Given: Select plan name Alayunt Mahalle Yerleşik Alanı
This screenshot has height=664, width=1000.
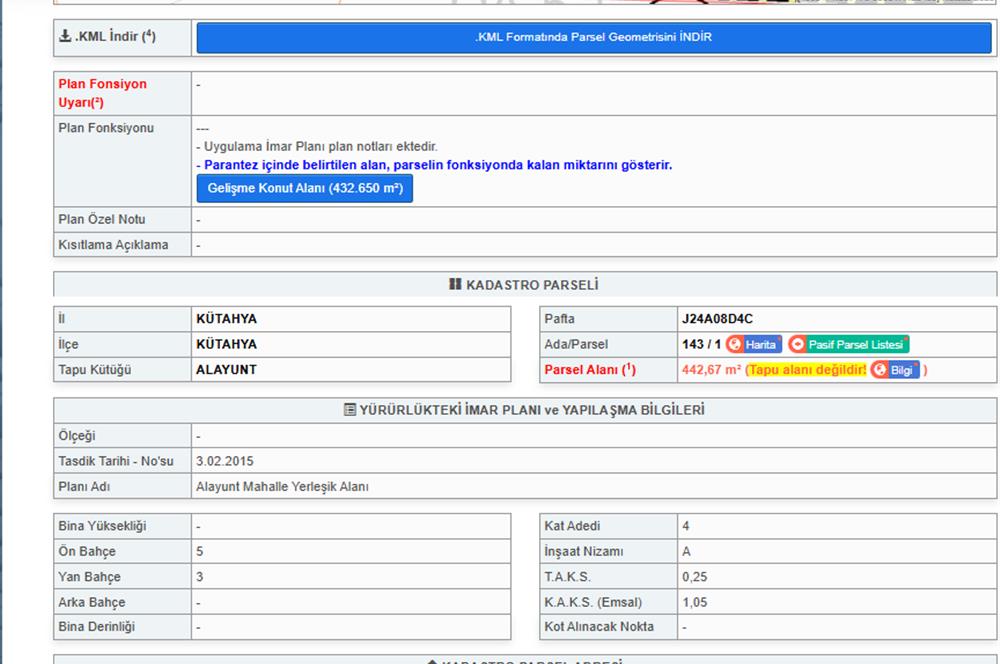Looking at the screenshot, I should tap(282, 487).
